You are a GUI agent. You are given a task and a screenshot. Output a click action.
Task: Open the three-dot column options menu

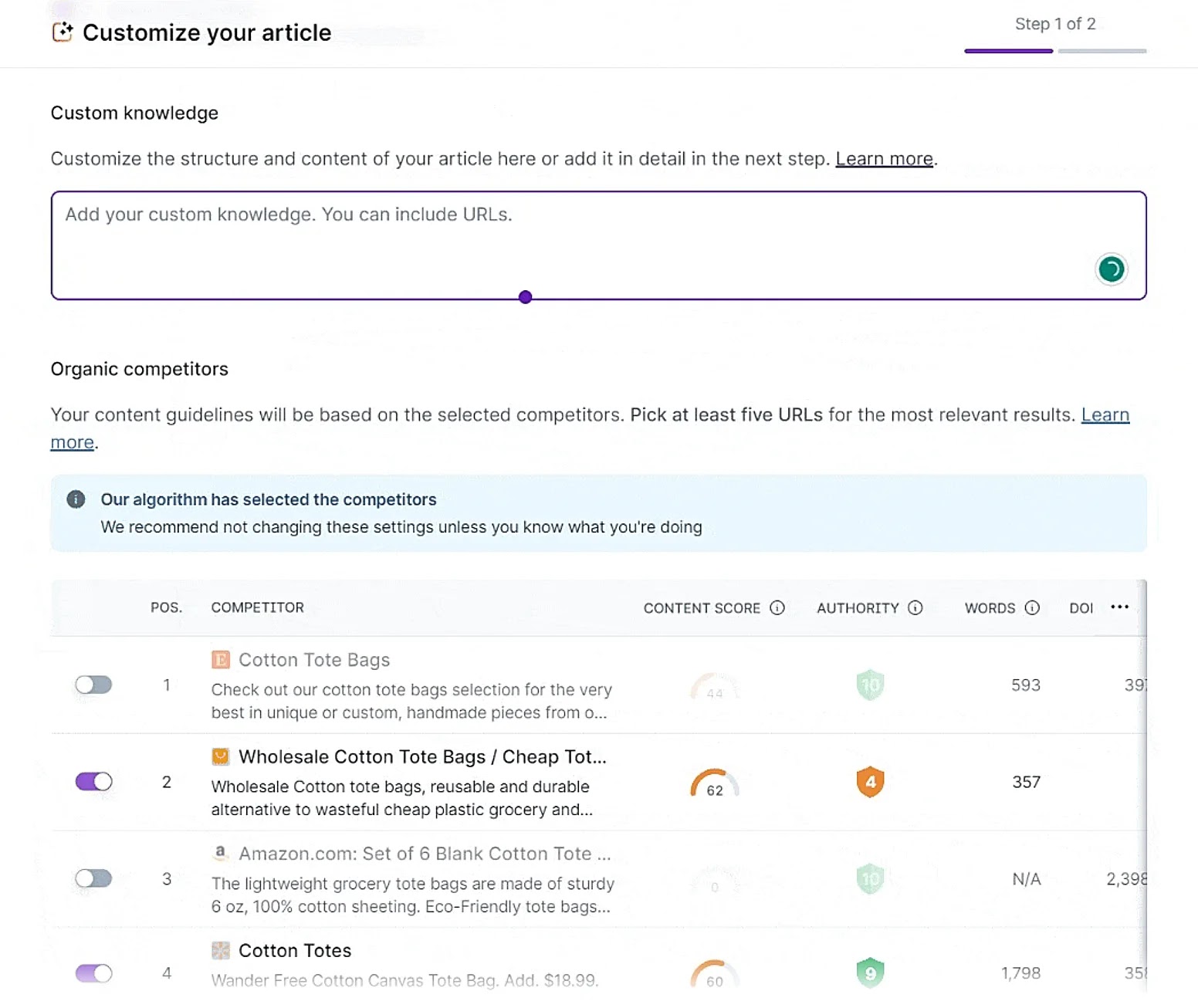(1119, 607)
